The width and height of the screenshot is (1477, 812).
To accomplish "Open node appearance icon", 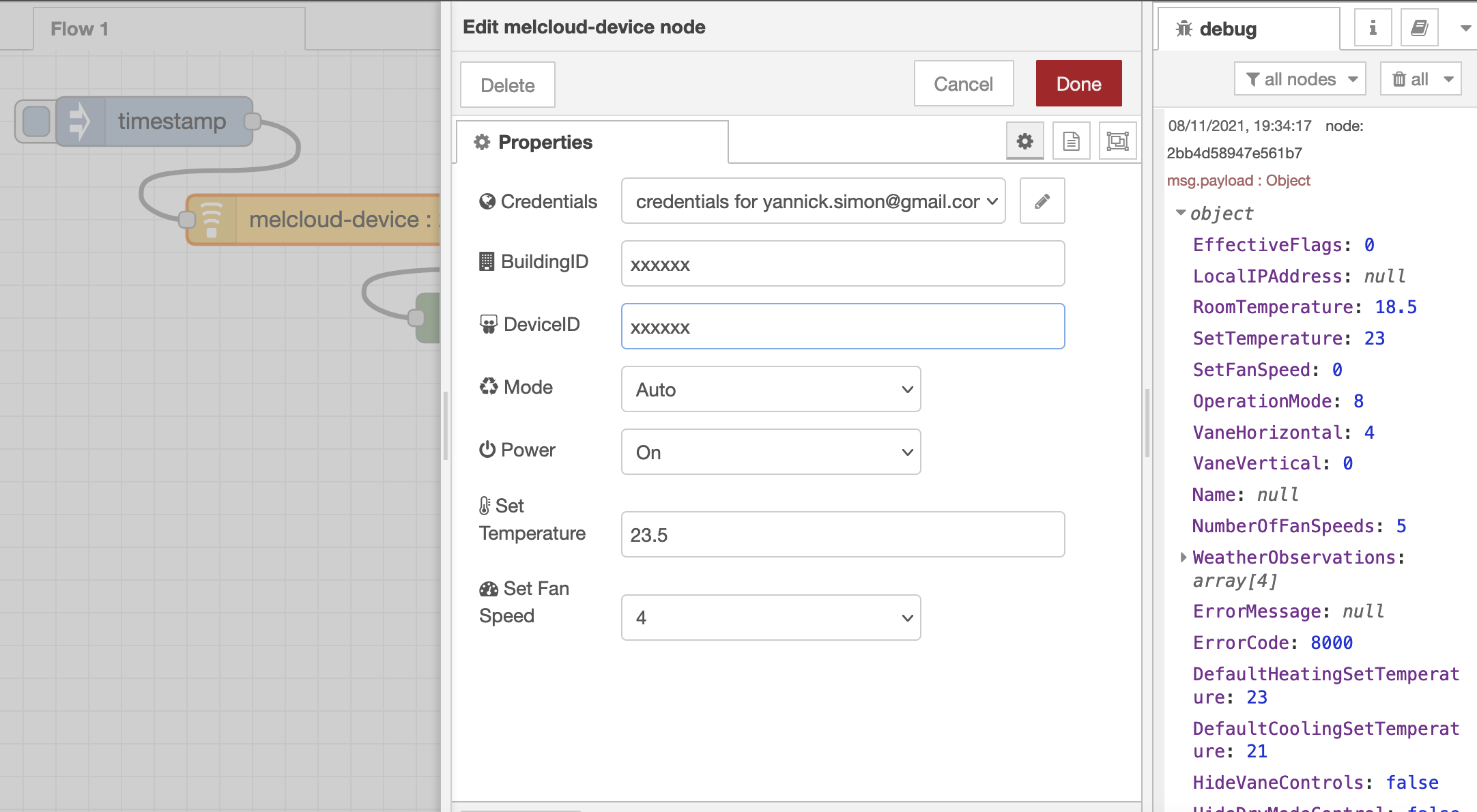I will 1117,141.
